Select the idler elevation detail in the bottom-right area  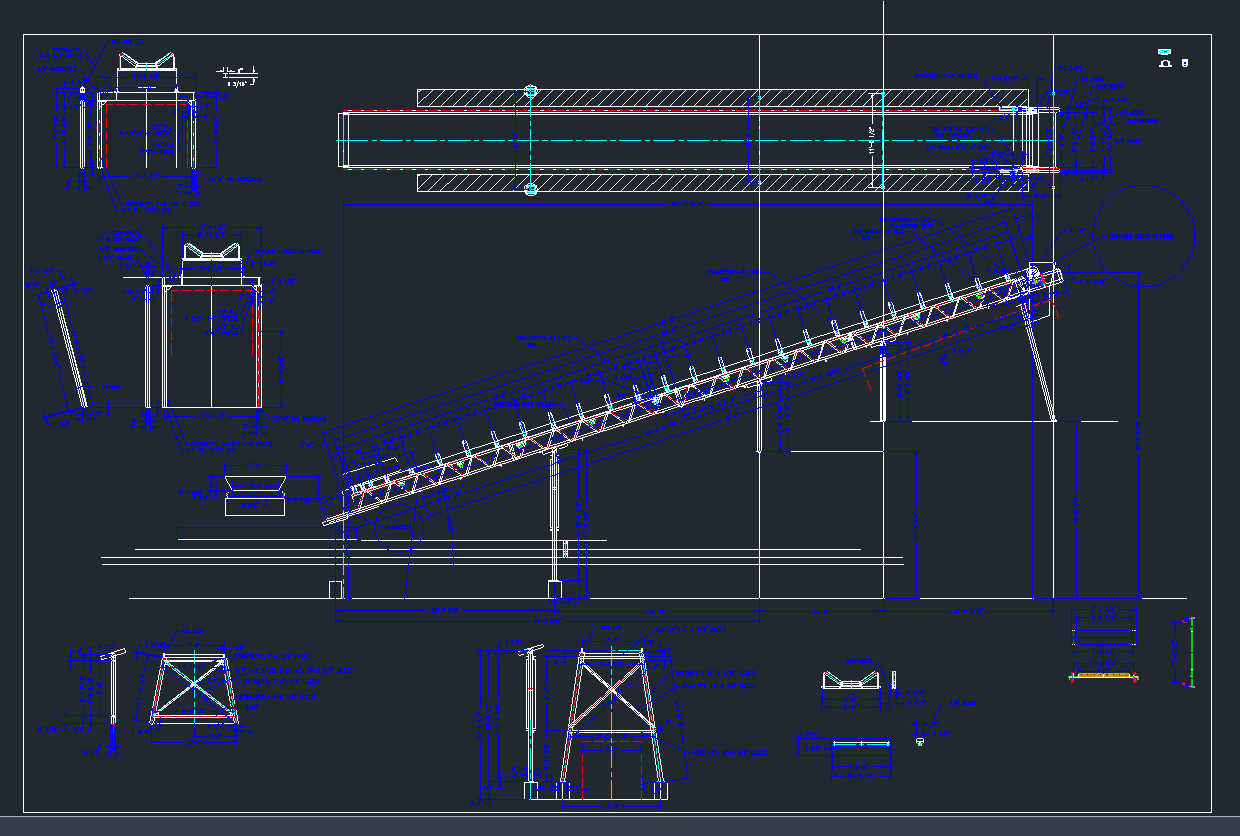[851, 680]
